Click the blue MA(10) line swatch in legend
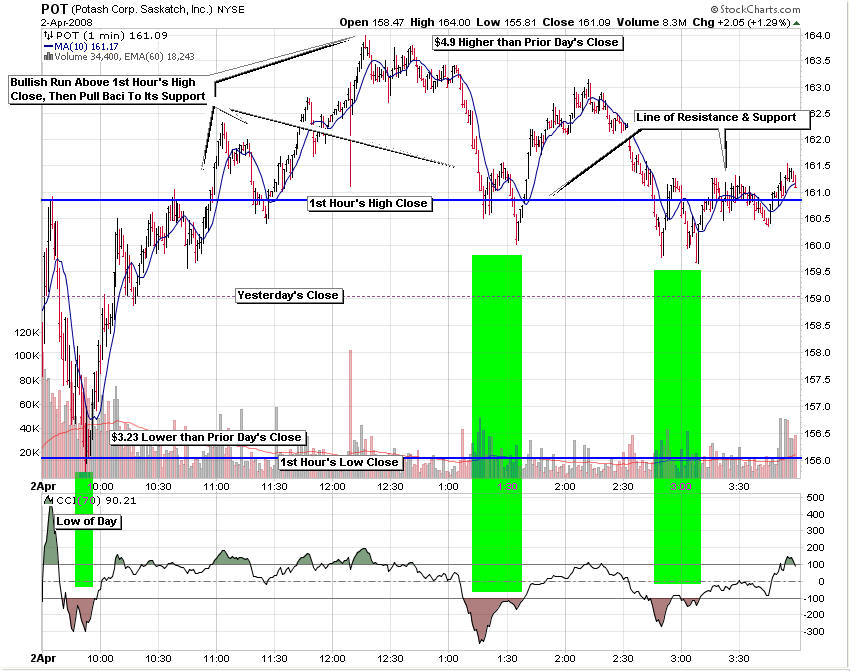Viewport: 858px width, 672px height. point(48,47)
